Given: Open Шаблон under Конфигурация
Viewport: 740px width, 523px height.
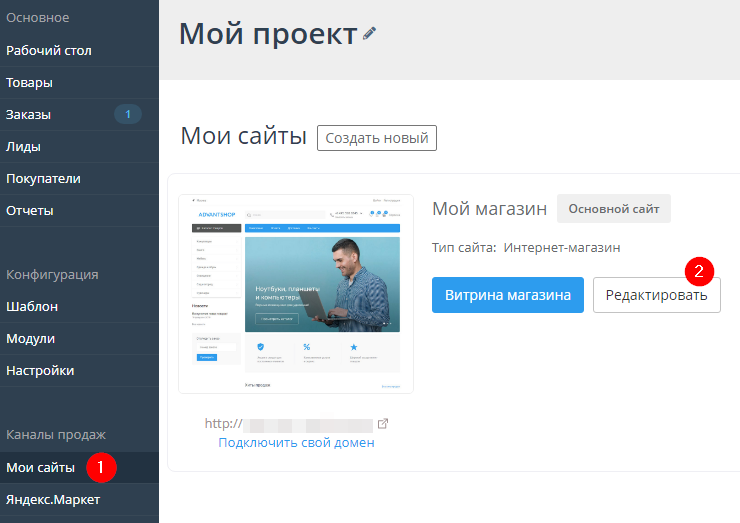Looking at the screenshot, I should click(32, 306).
